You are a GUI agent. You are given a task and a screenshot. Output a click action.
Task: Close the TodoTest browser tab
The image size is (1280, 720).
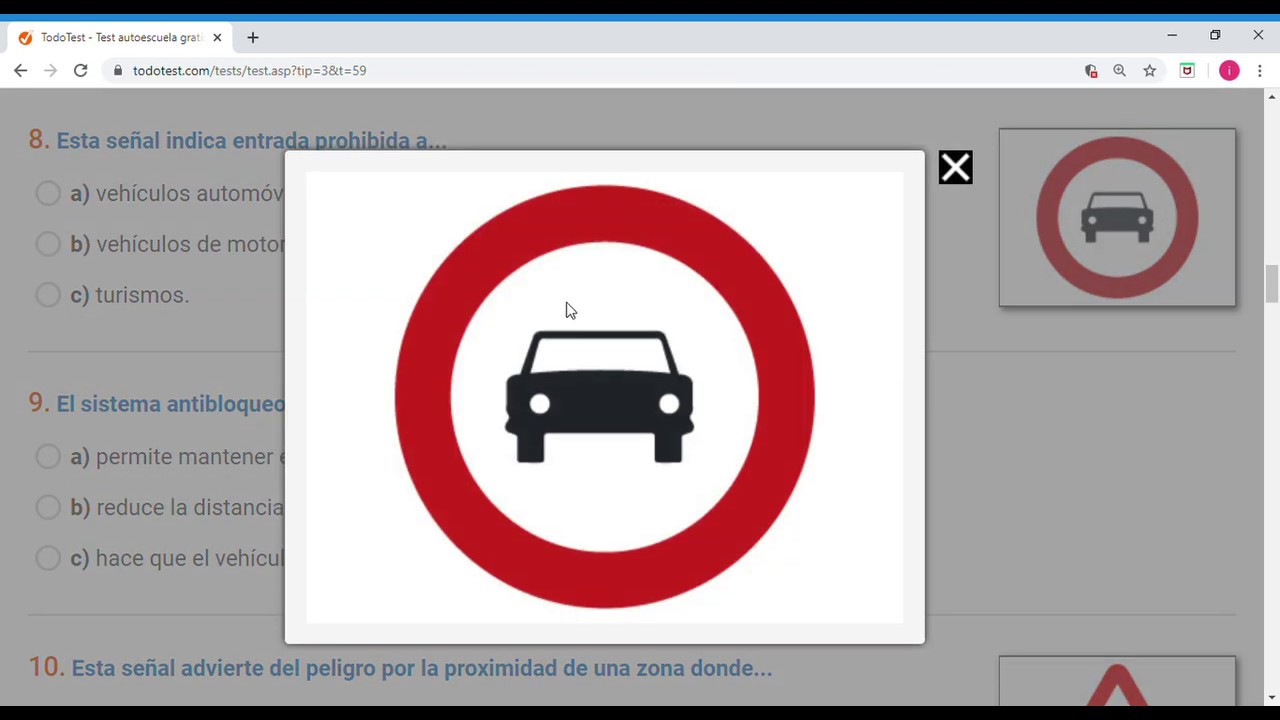tap(217, 38)
